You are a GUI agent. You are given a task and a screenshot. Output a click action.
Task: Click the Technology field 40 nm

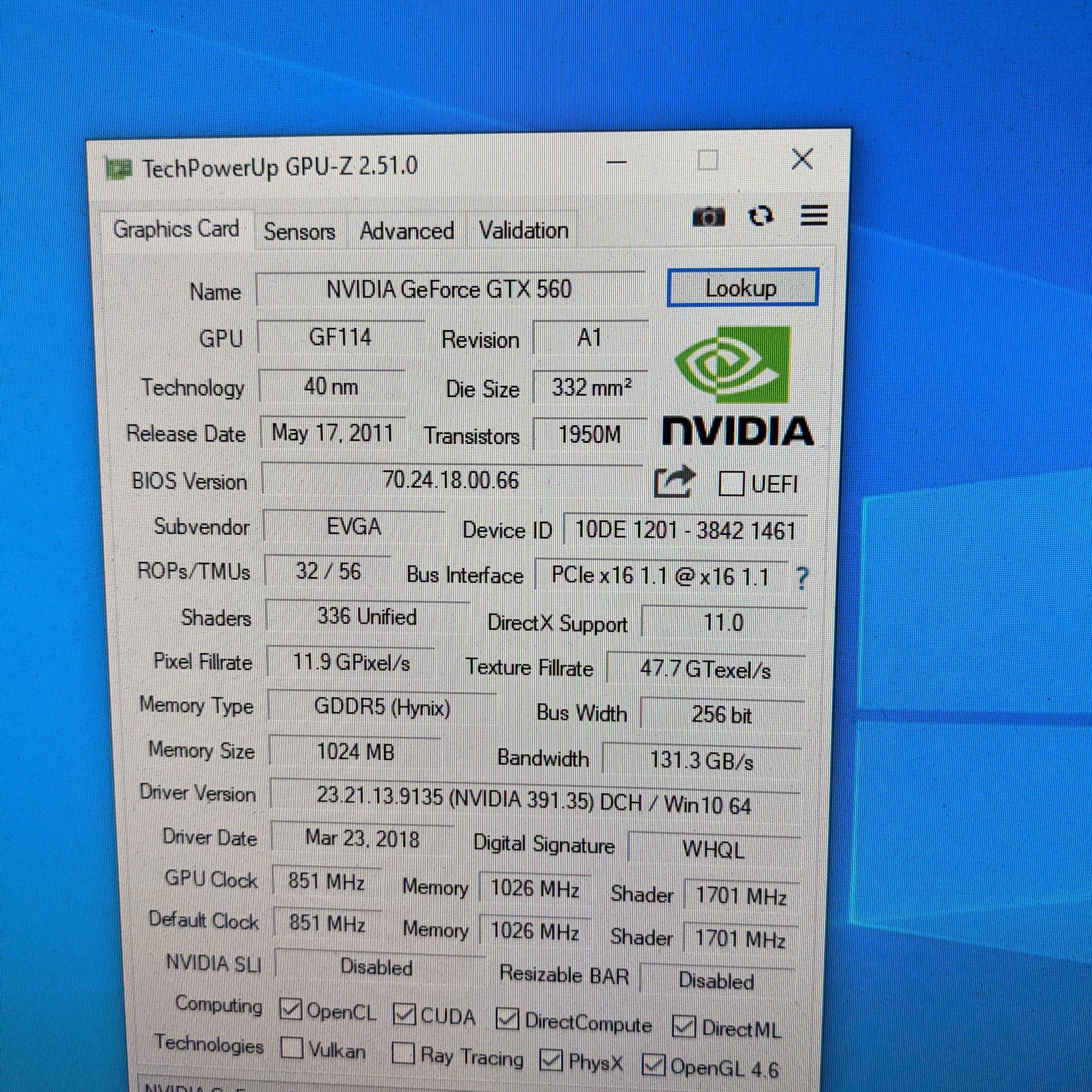[x=331, y=387]
